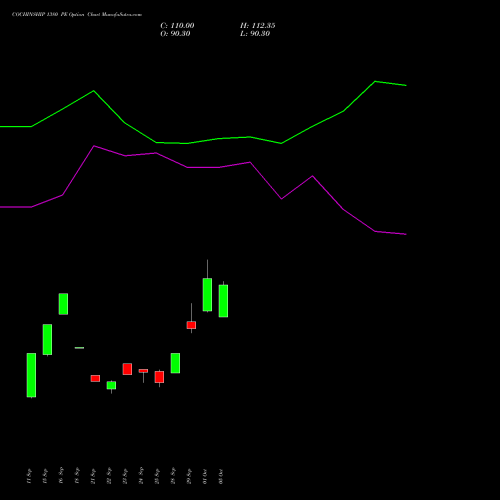The image size is (500, 500).
Task: Select the 11 Sep date label
Action: pos(29,476)
